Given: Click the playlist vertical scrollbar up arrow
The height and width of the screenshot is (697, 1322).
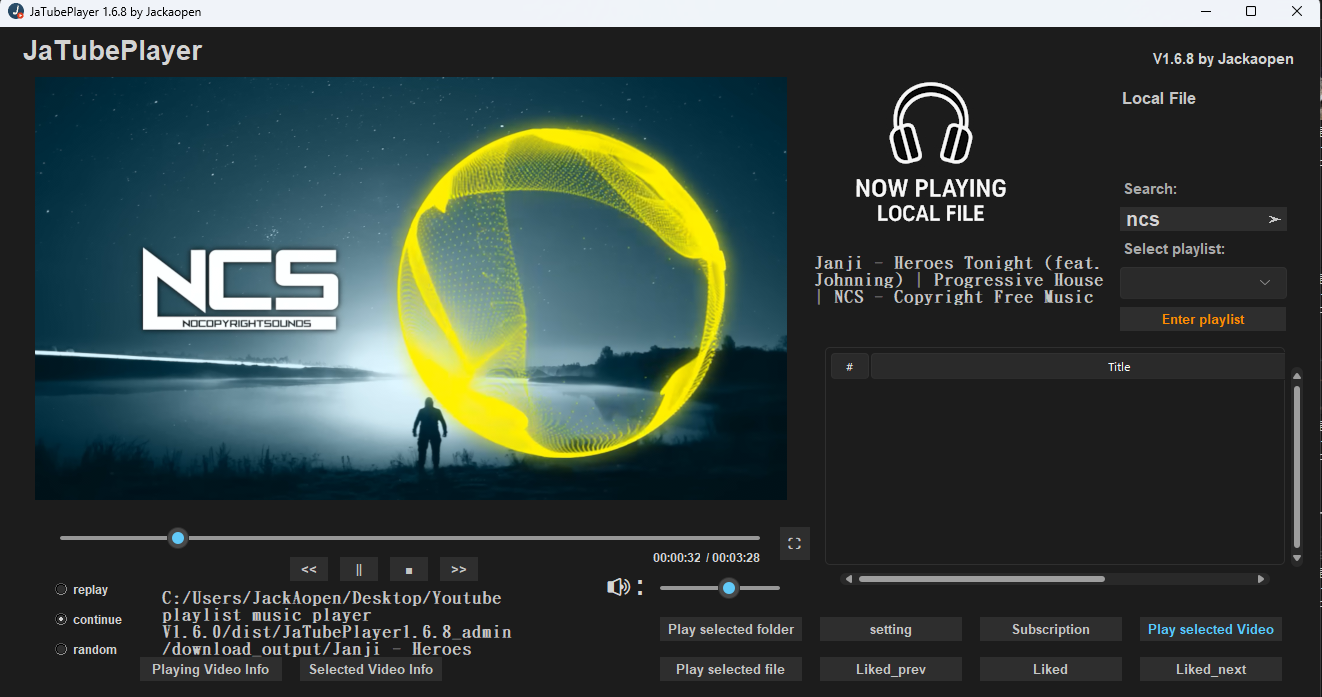Looking at the screenshot, I should [x=1297, y=376].
